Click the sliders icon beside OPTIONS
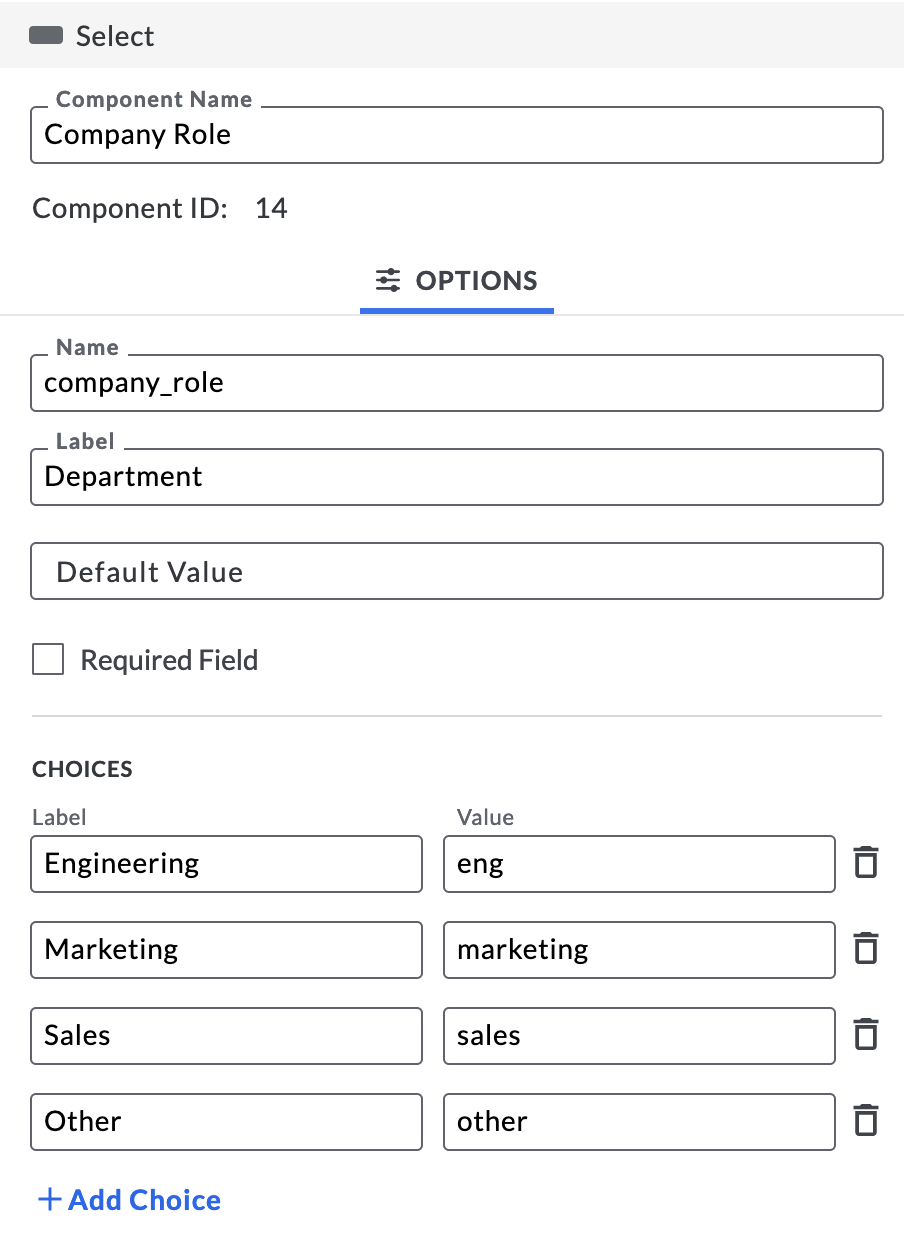Viewport: 904px width, 1252px height. tap(388, 280)
